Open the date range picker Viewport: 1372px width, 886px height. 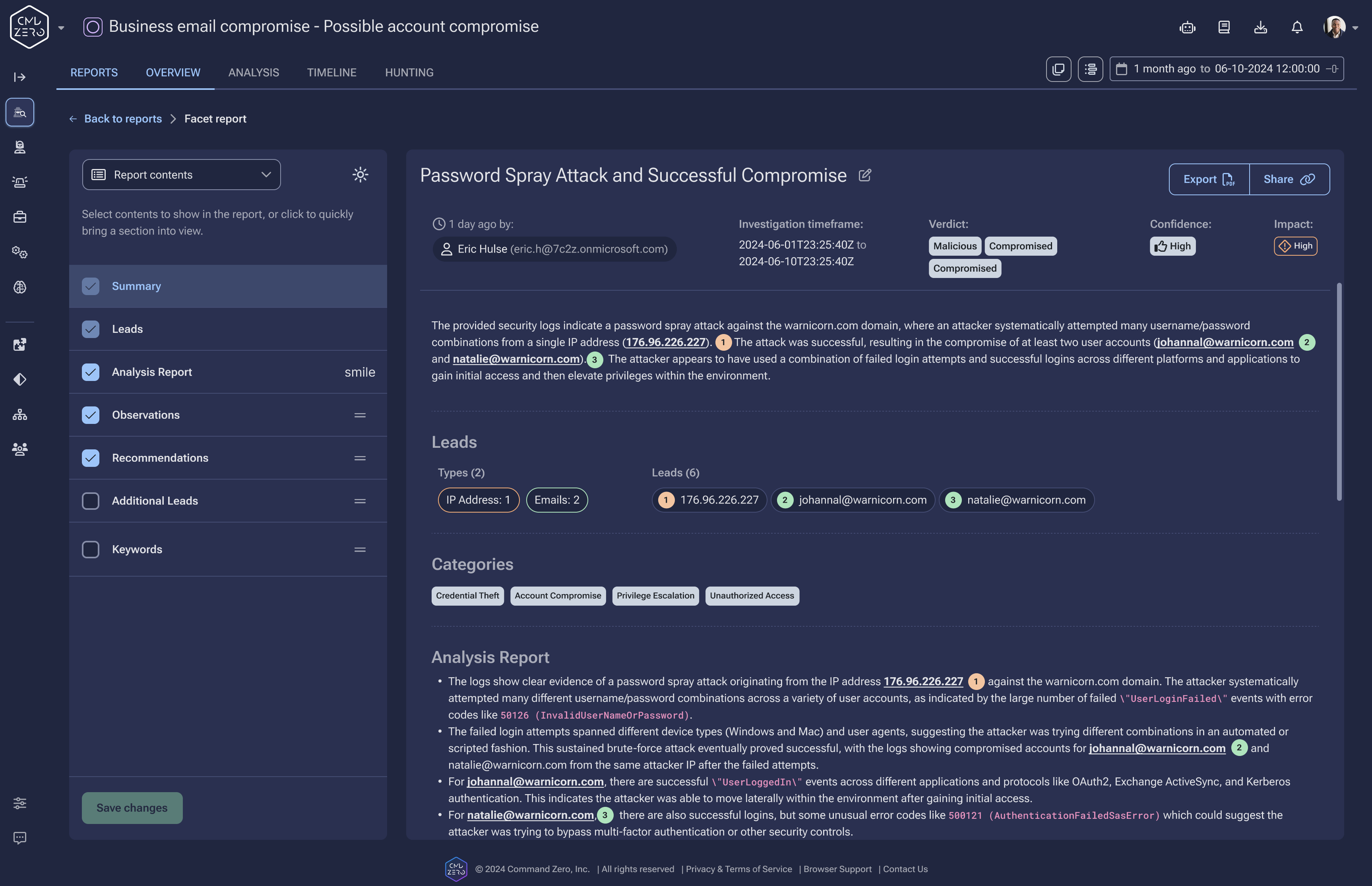[1226, 69]
